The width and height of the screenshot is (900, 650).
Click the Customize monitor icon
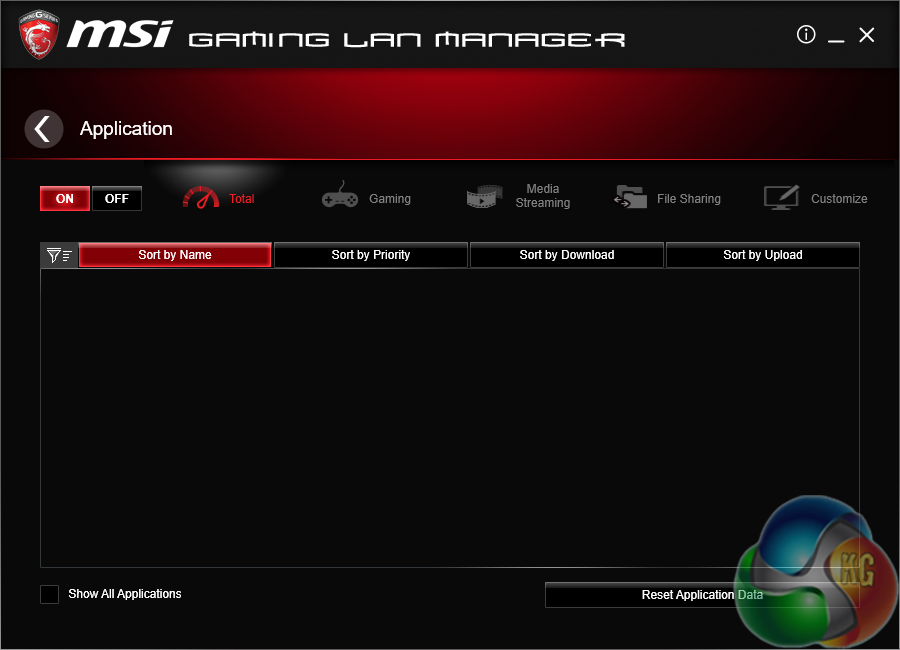click(781, 197)
